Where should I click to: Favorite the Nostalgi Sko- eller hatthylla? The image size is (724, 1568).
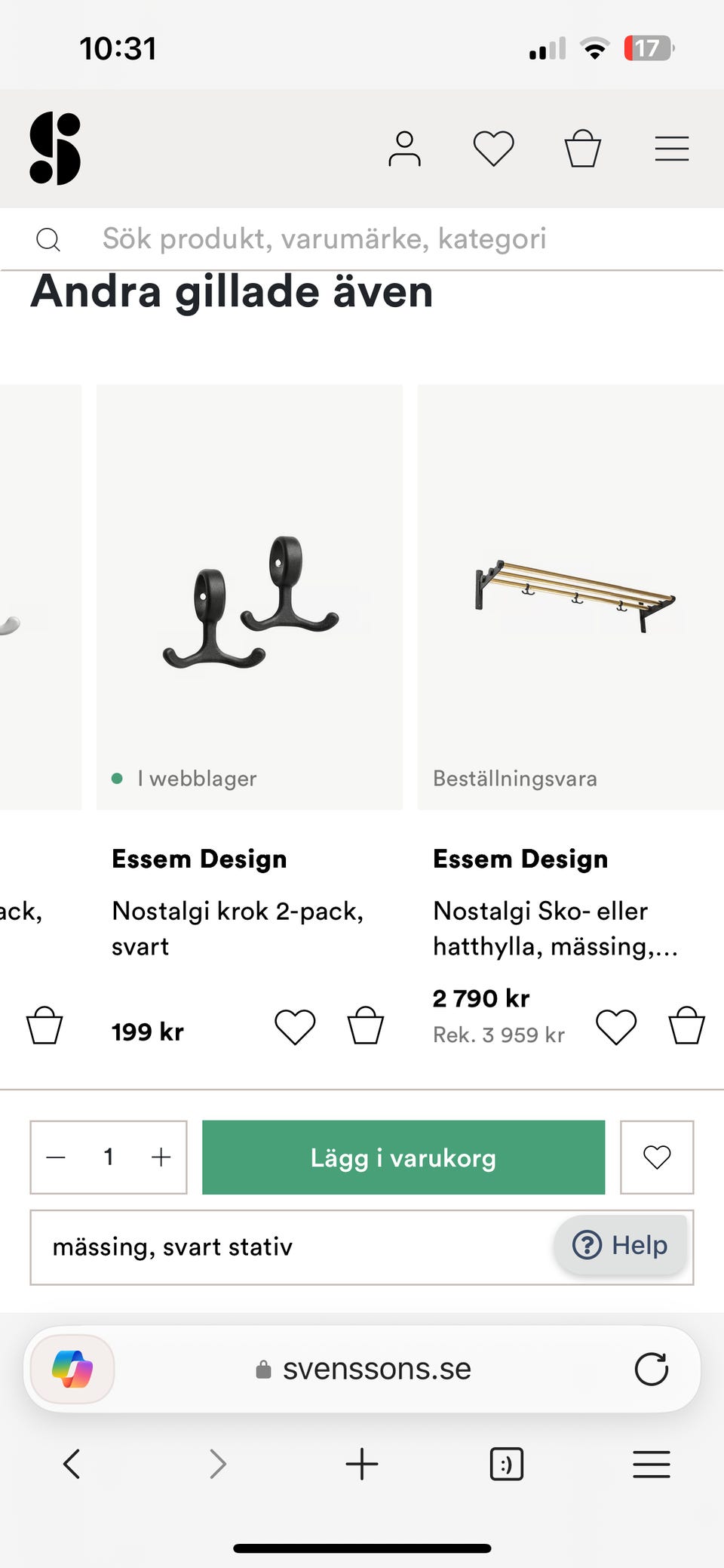coord(616,1027)
